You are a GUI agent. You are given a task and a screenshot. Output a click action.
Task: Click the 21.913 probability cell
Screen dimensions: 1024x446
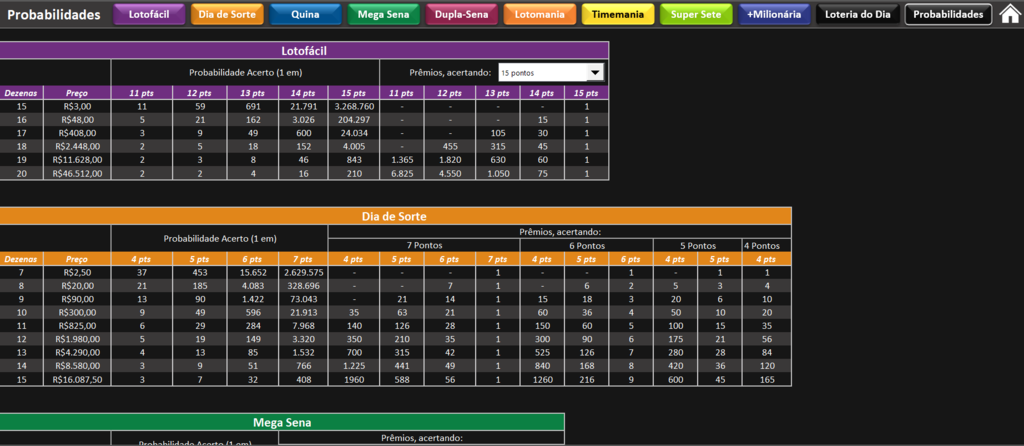(x=304, y=312)
